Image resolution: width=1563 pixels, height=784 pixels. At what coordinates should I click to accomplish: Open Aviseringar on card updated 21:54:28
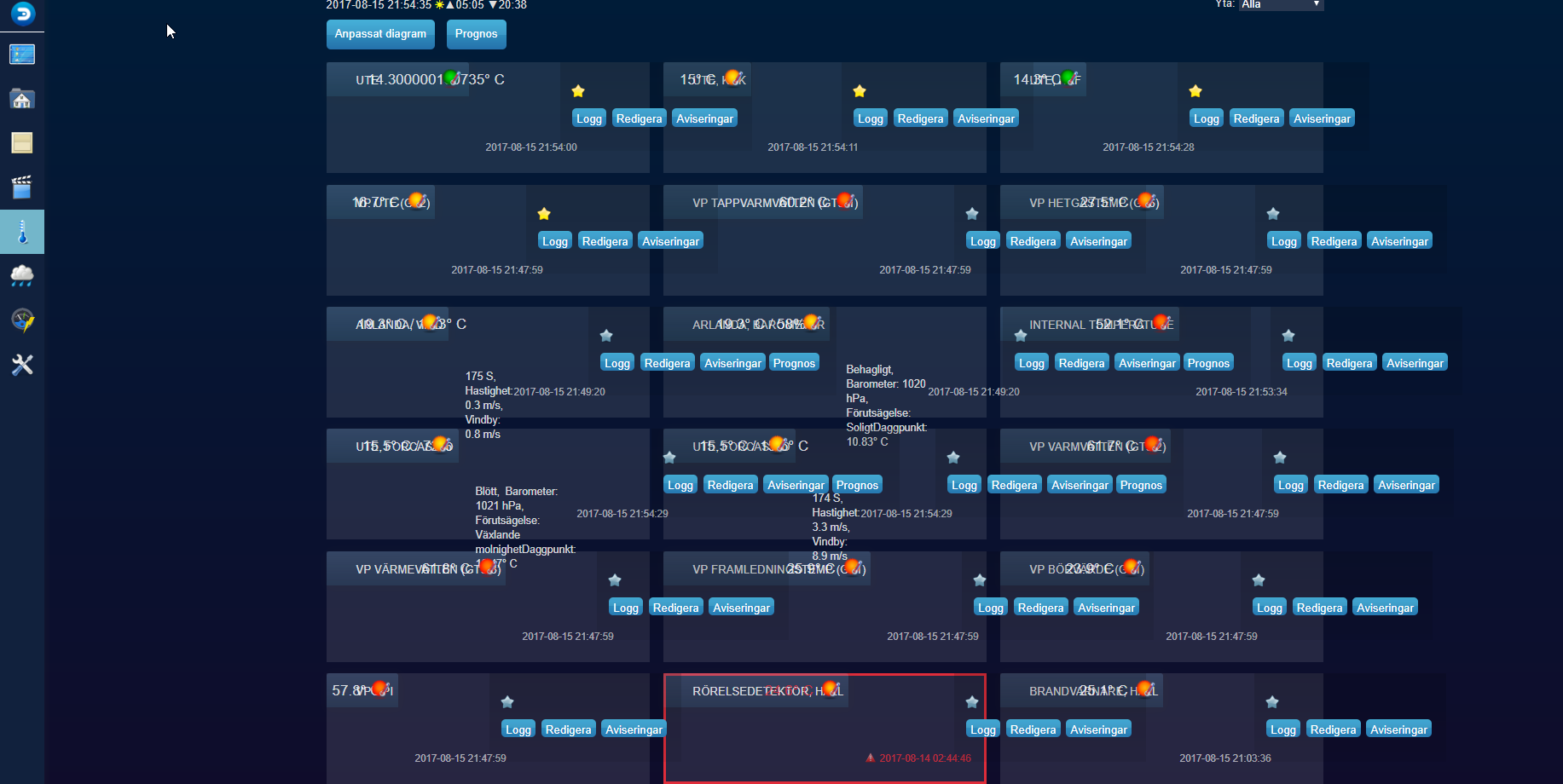[x=1322, y=118]
